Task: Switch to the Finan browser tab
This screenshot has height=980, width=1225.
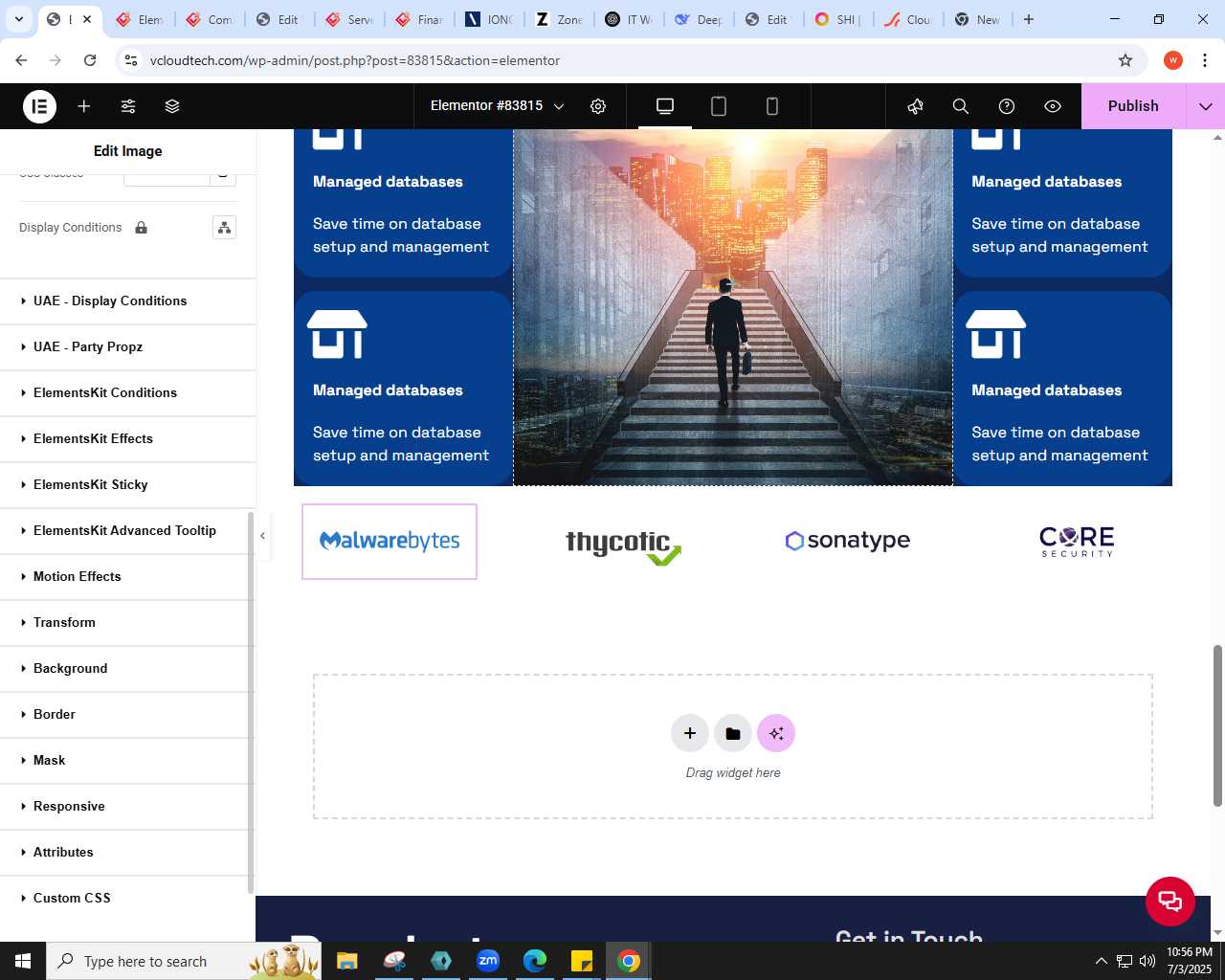Action: tap(419, 19)
